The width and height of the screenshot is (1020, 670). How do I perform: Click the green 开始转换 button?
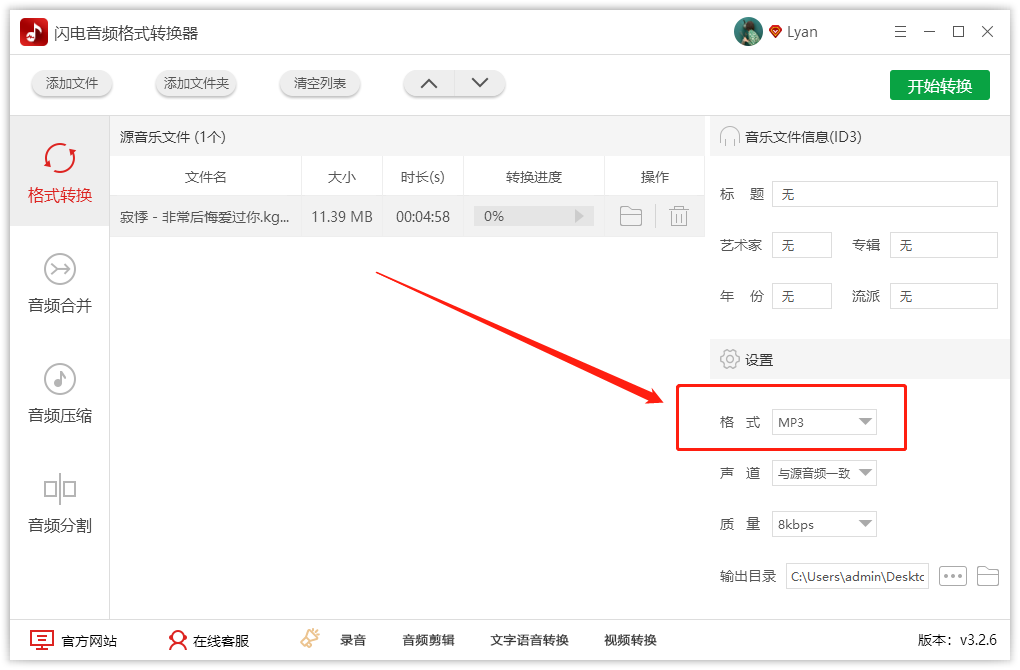pyautogui.click(x=939, y=85)
